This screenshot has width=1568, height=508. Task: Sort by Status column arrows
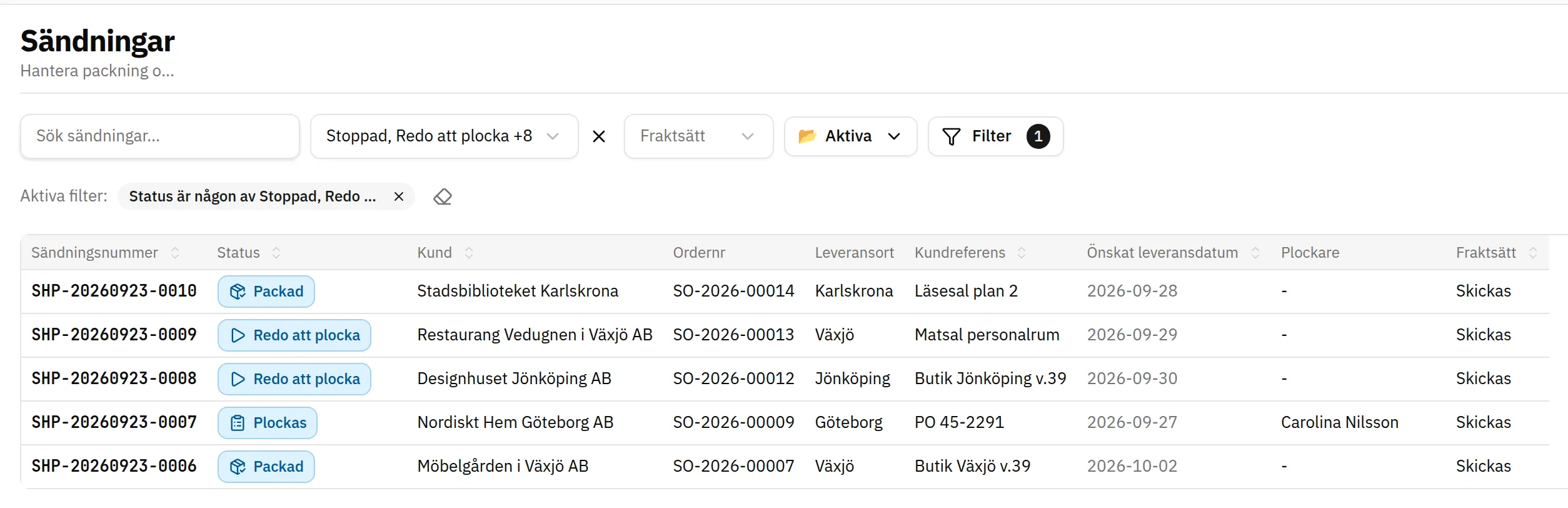[276, 253]
